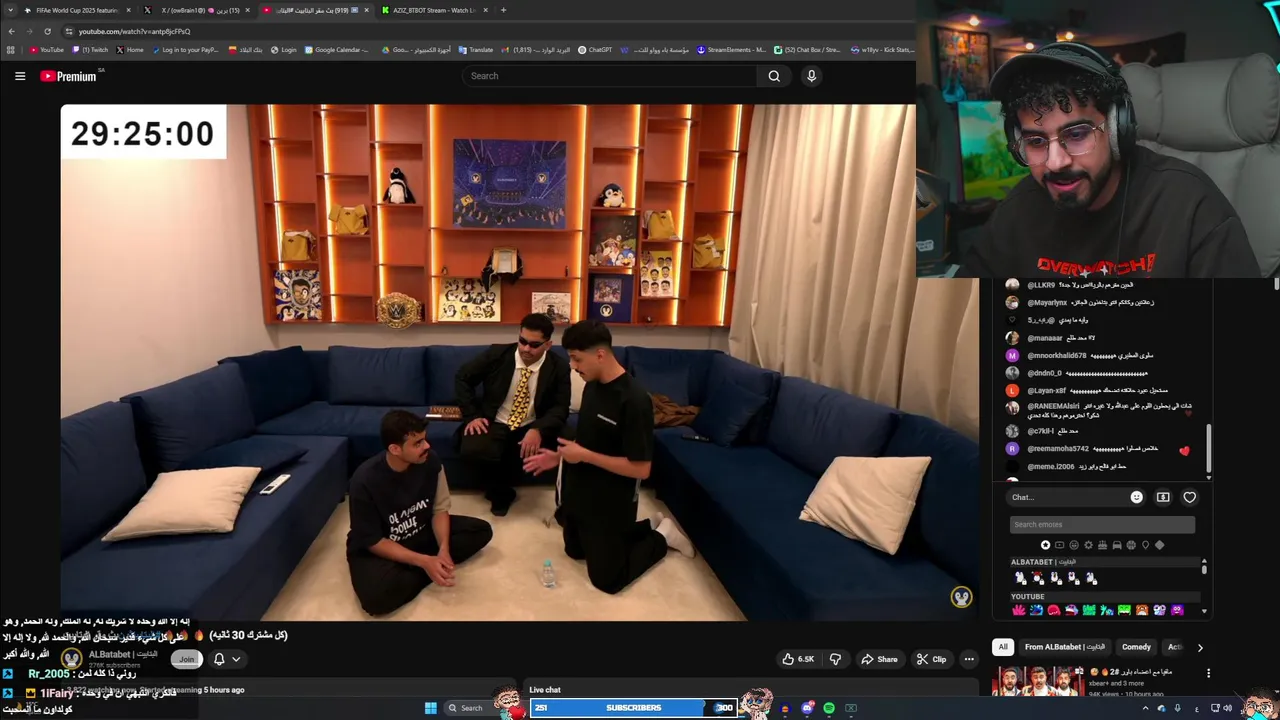Run the search with the magnifier button
Viewport: 1280px width, 720px height.
click(x=774, y=76)
